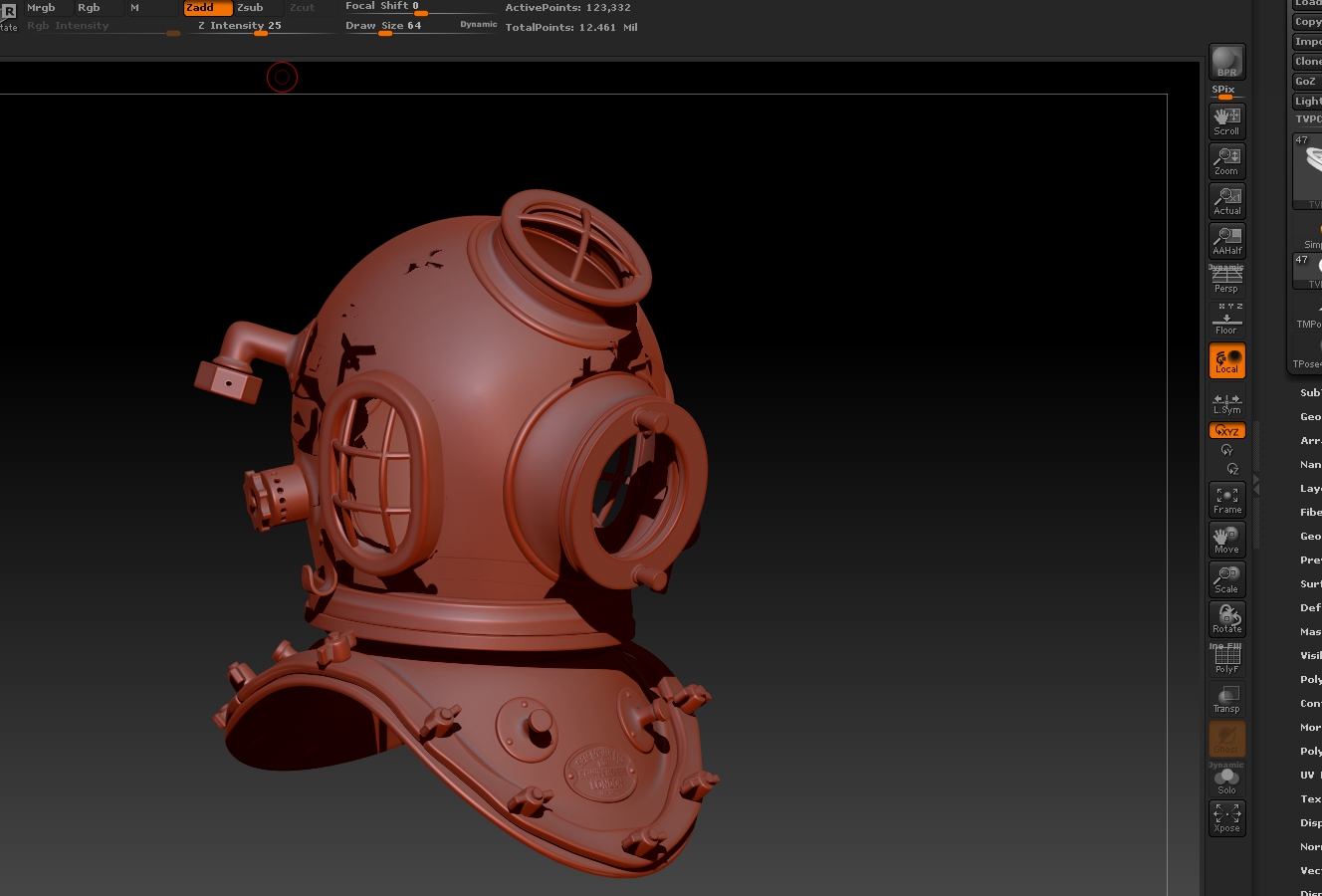Click the AAHalf view icon
The width and height of the screenshot is (1322, 896).
click(1226, 241)
